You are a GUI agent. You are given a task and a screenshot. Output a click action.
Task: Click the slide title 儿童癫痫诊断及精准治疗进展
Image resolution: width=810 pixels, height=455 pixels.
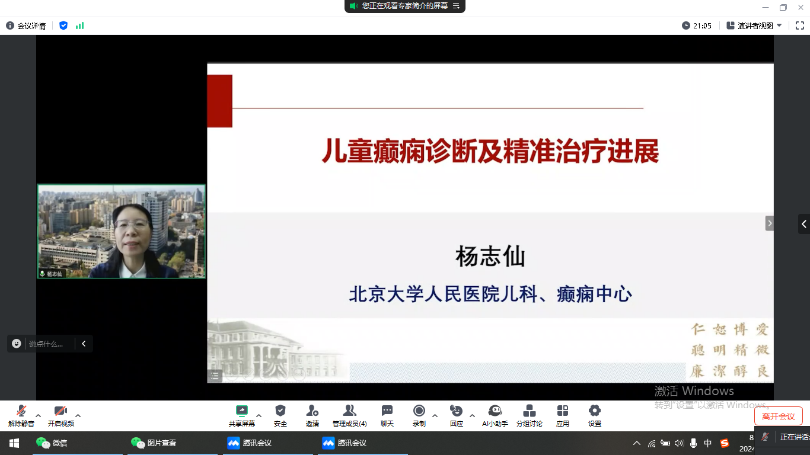490,151
